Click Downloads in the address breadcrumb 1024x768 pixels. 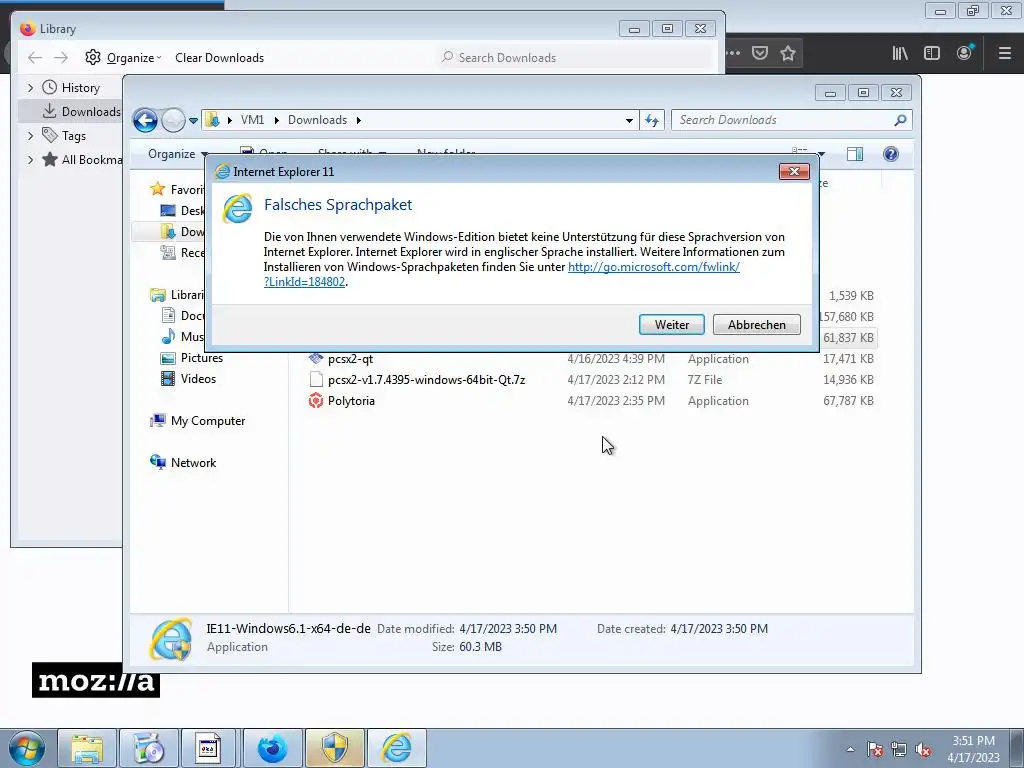[x=317, y=120]
